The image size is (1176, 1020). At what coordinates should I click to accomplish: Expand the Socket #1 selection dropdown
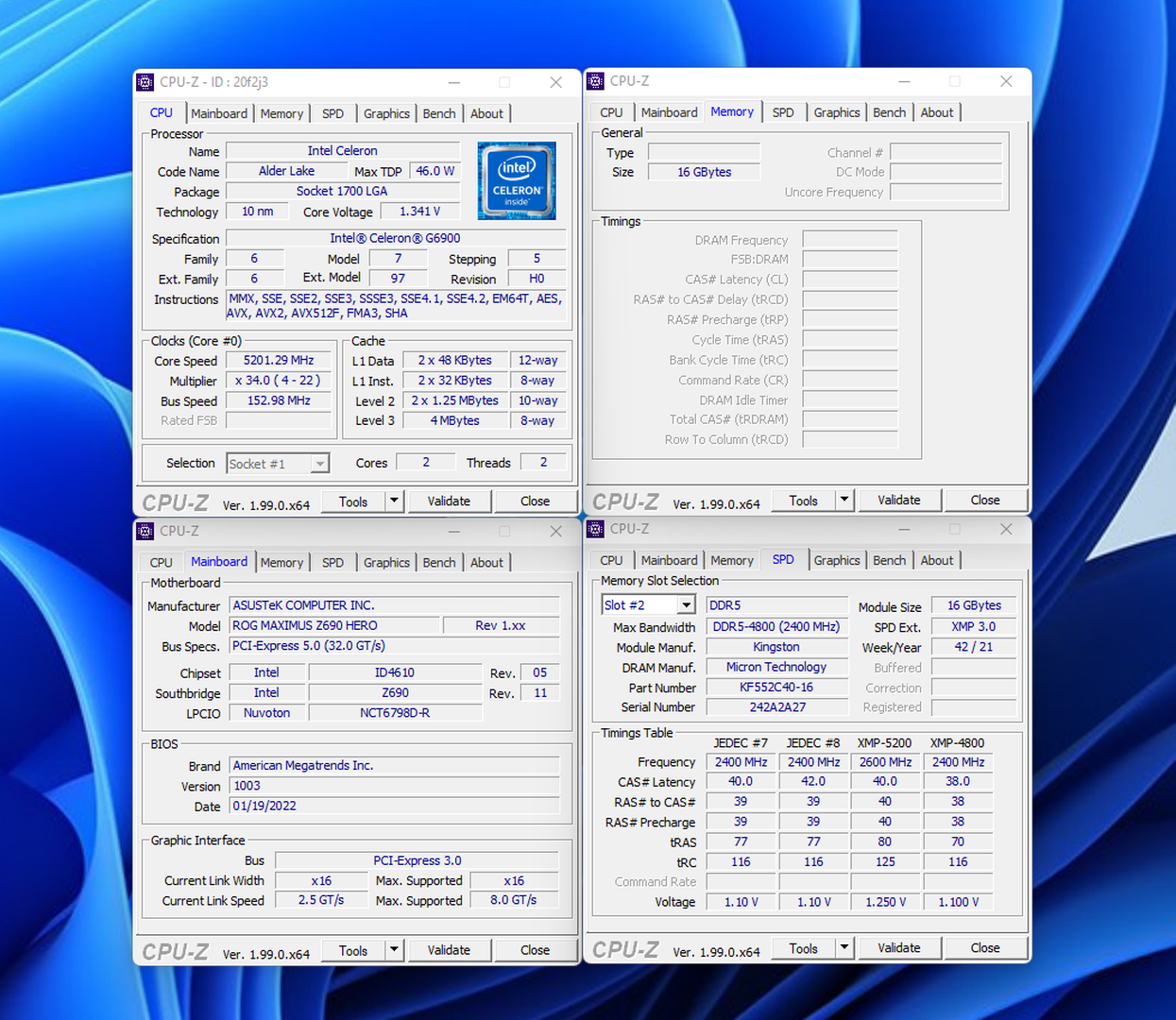pos(320,464)
